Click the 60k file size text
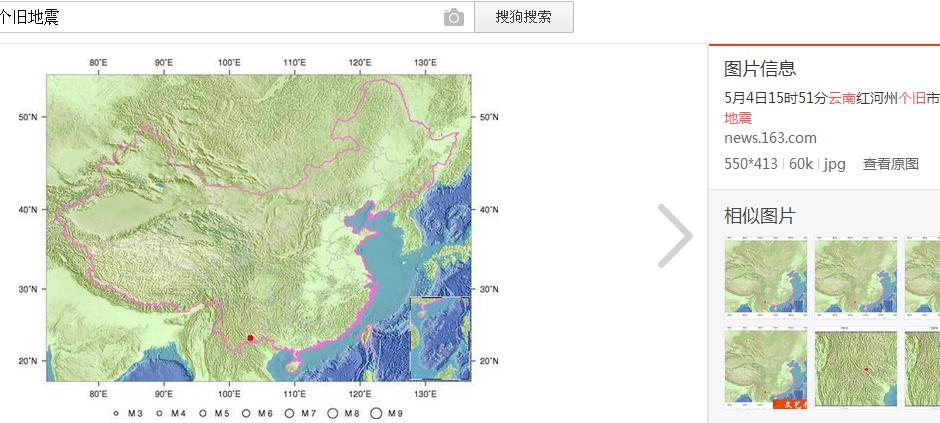The image size is (940, 423). tap(801, 164)
